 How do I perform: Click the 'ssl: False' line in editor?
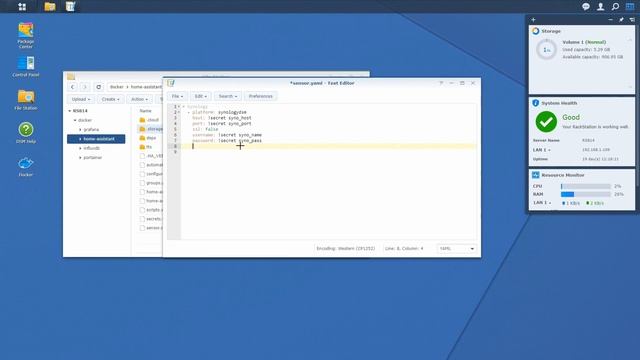pyautogui.click(x=205, y=129)
